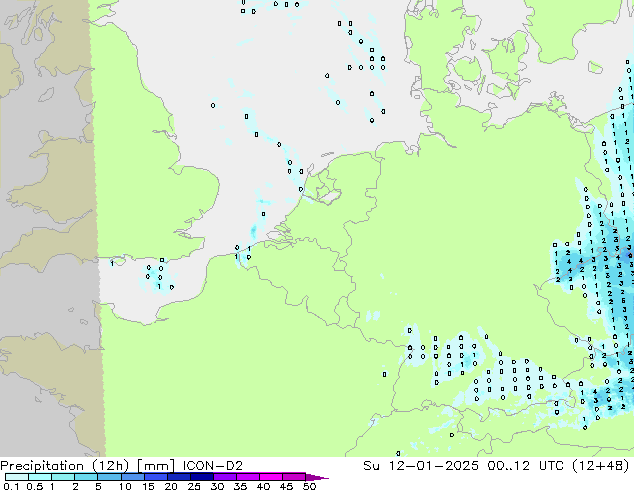Click the 20–25 mm legend color swatch
This screenshot has width=634, height=490.
click(179, 477)
